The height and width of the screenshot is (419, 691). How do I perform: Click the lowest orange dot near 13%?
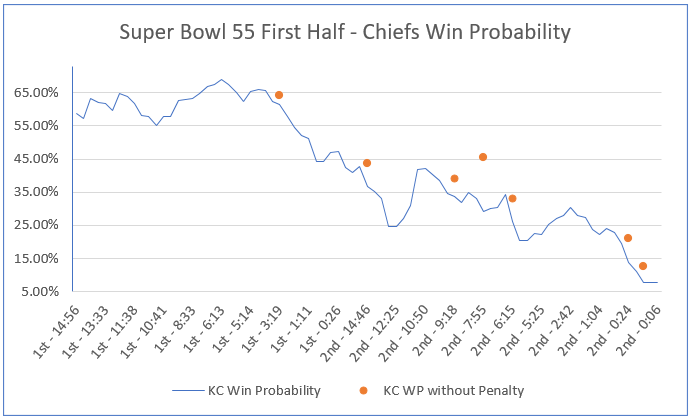coord(643,266)
